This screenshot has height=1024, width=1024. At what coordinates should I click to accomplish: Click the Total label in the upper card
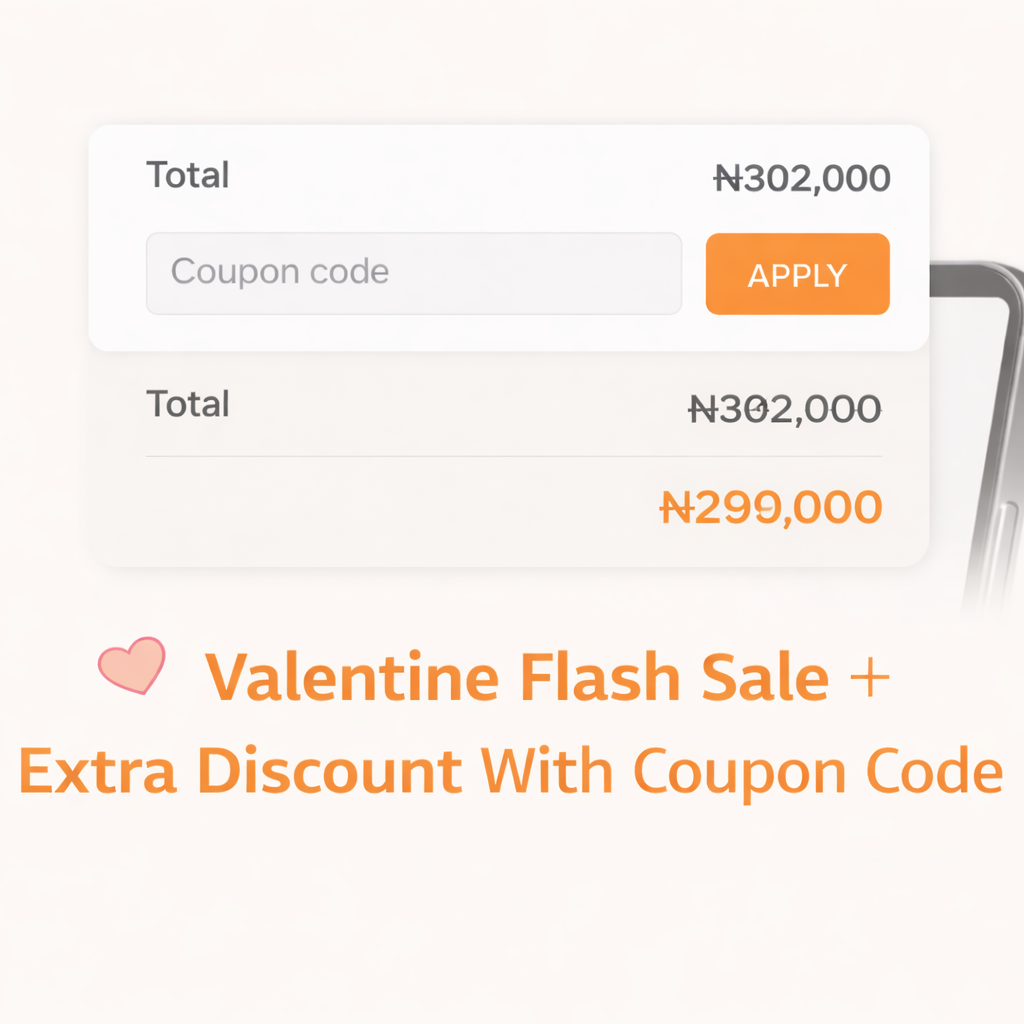click(188, 175)
